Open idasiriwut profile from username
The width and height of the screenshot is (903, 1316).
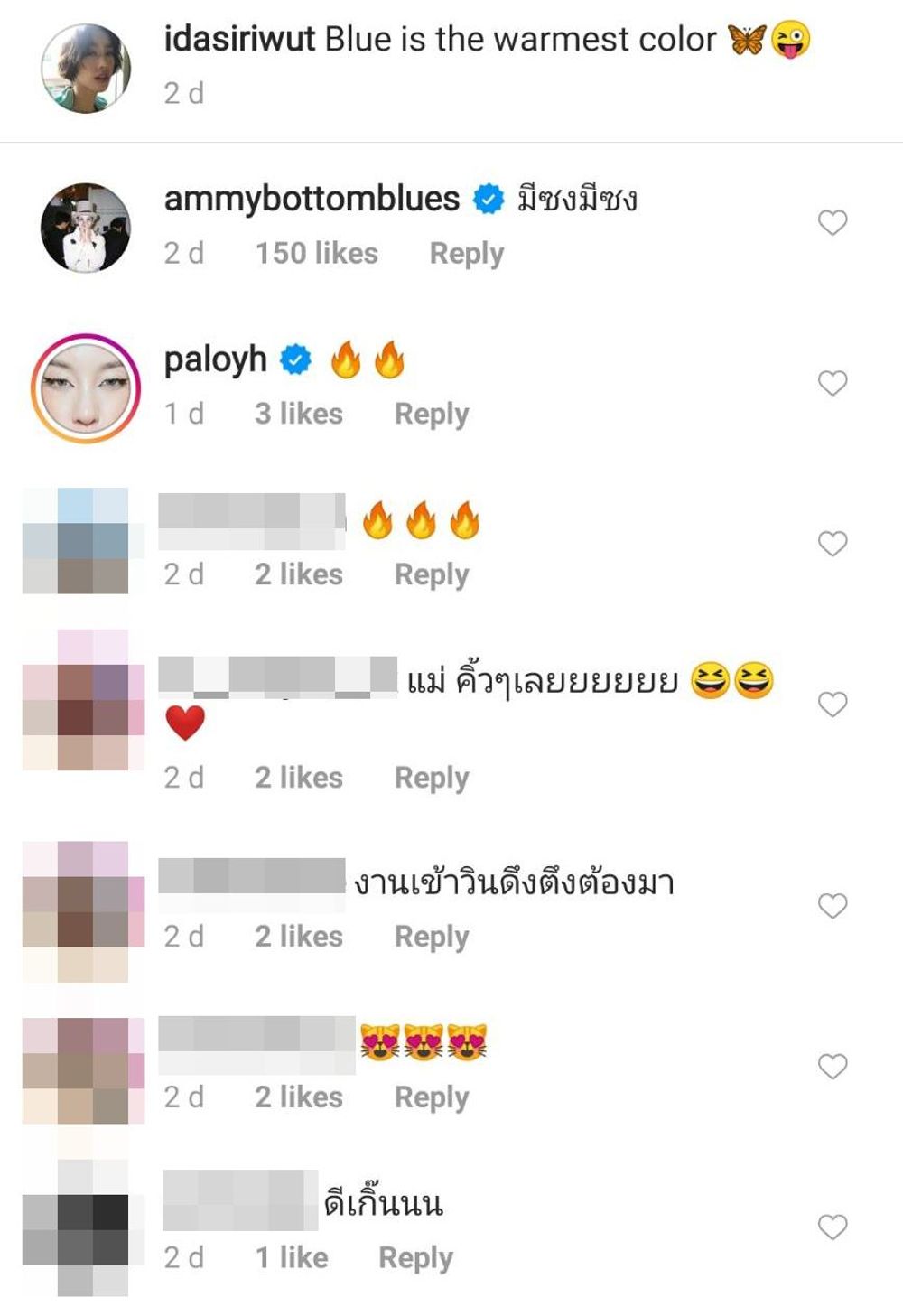tap(239, 40)
